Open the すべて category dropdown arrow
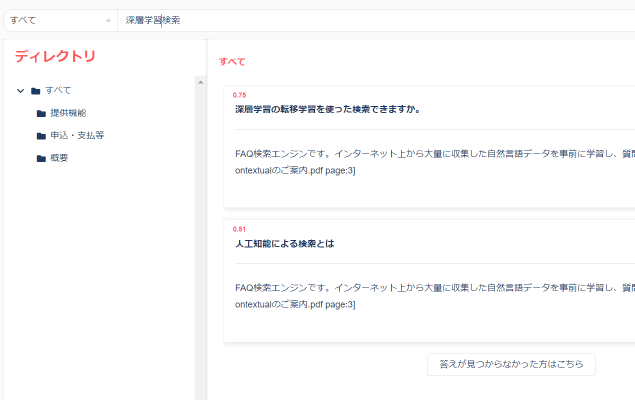Viewport: 635px width, 400px height. click(x=108, y=21)
